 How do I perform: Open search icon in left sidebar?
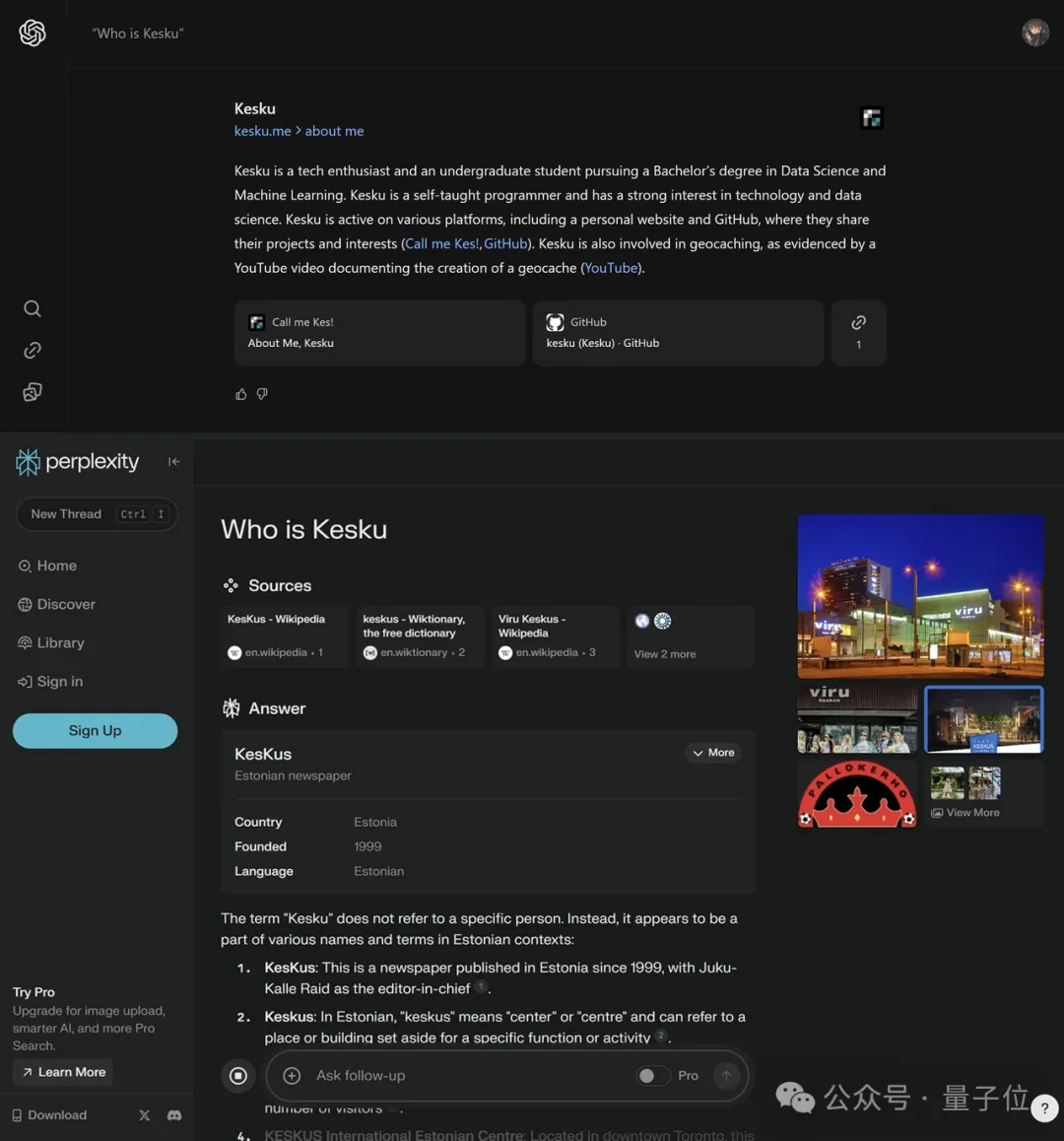point(33,308)
